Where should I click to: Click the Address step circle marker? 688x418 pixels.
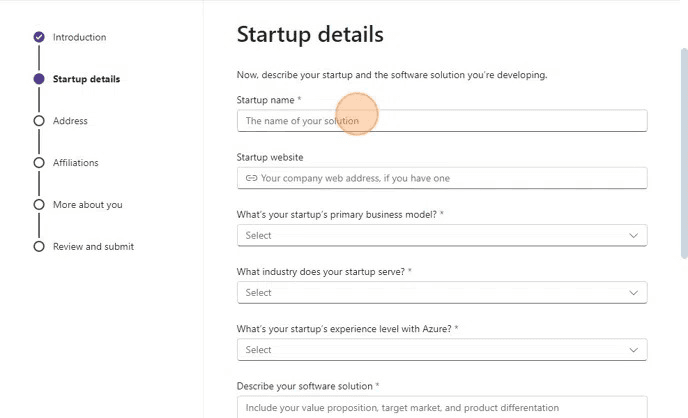(x=39, y=121)
